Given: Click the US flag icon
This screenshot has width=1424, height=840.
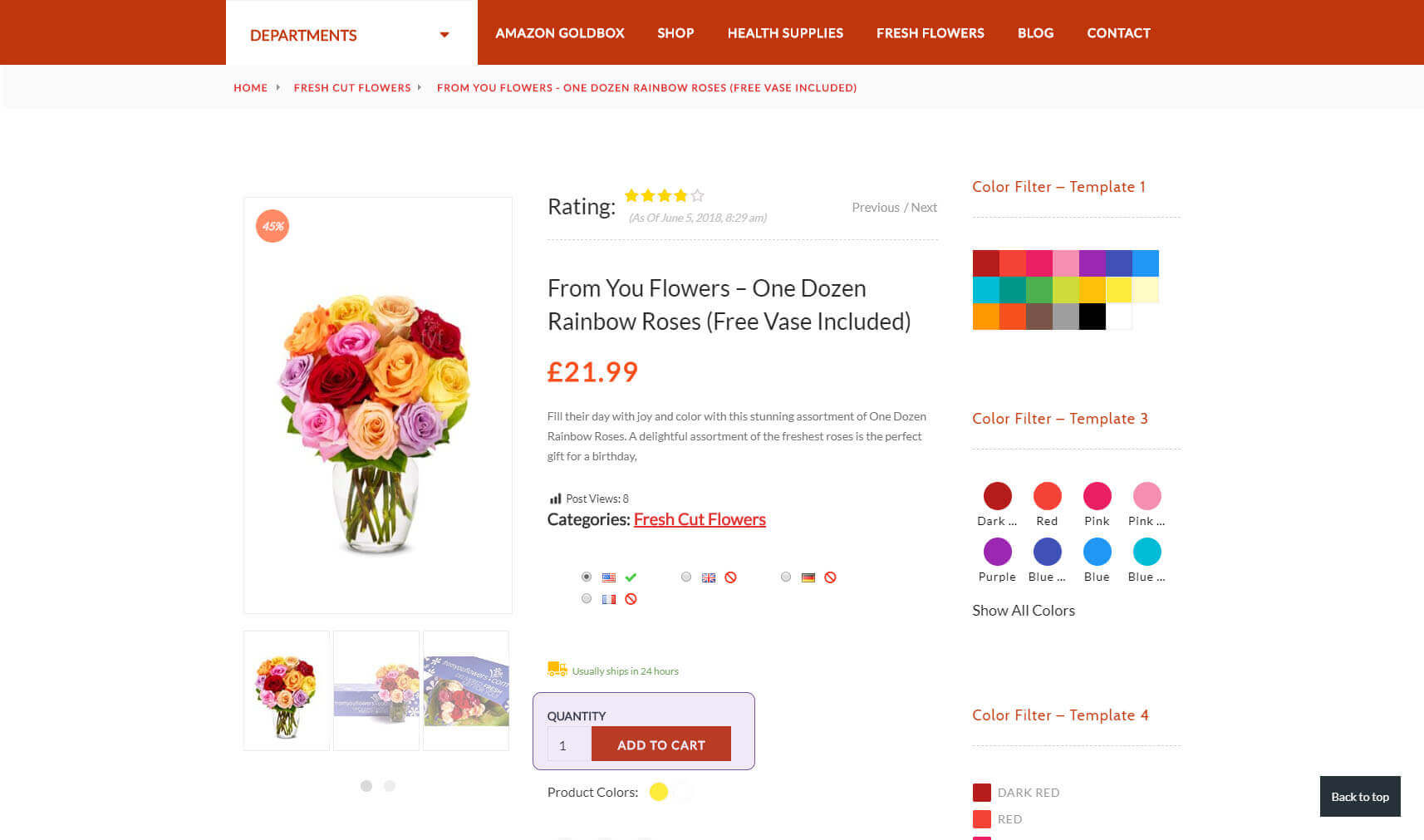Looking at the screenshot, I should click(x=609, y=577).
